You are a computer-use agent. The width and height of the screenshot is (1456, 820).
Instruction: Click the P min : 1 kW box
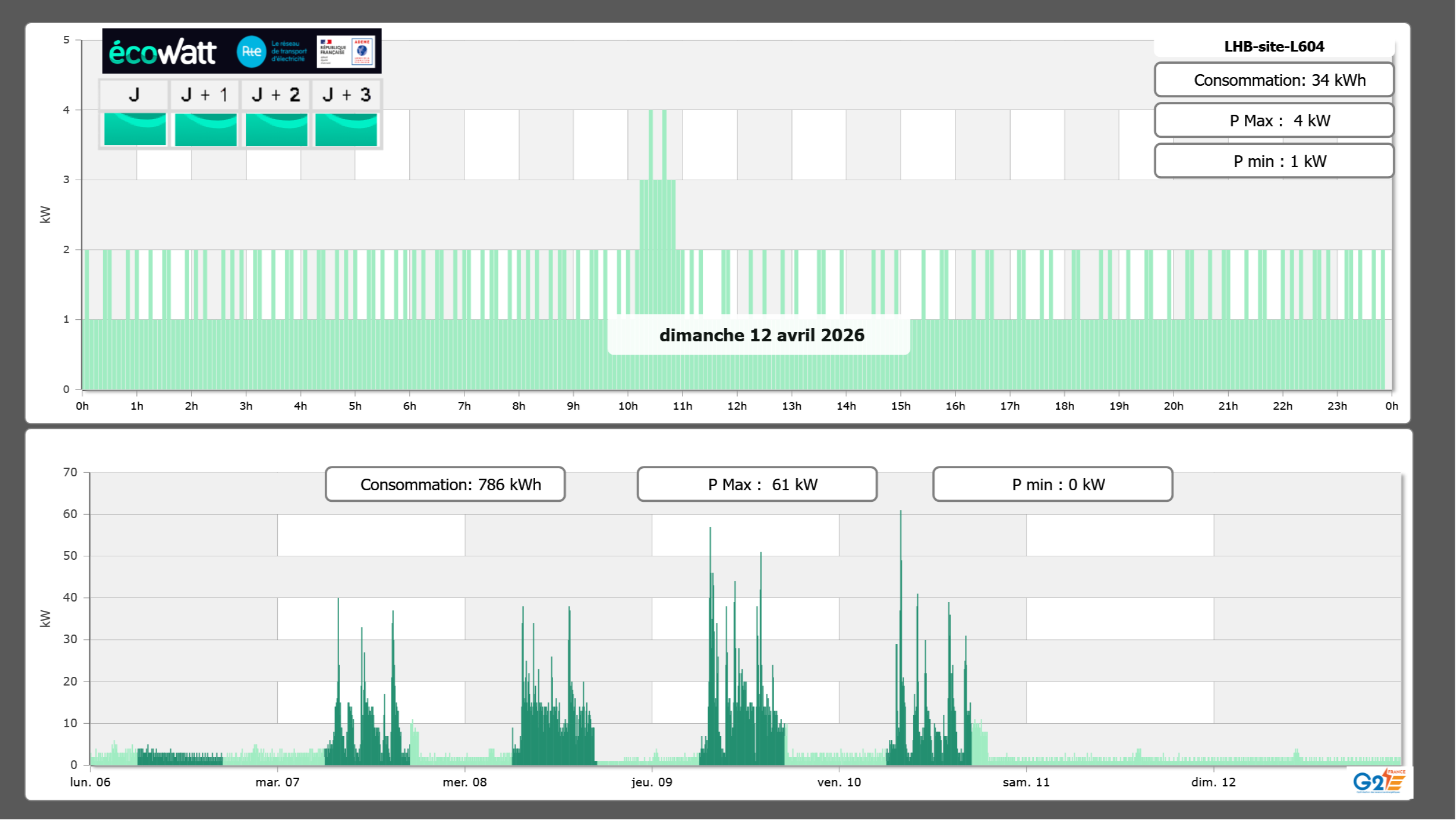(1274, 161)
